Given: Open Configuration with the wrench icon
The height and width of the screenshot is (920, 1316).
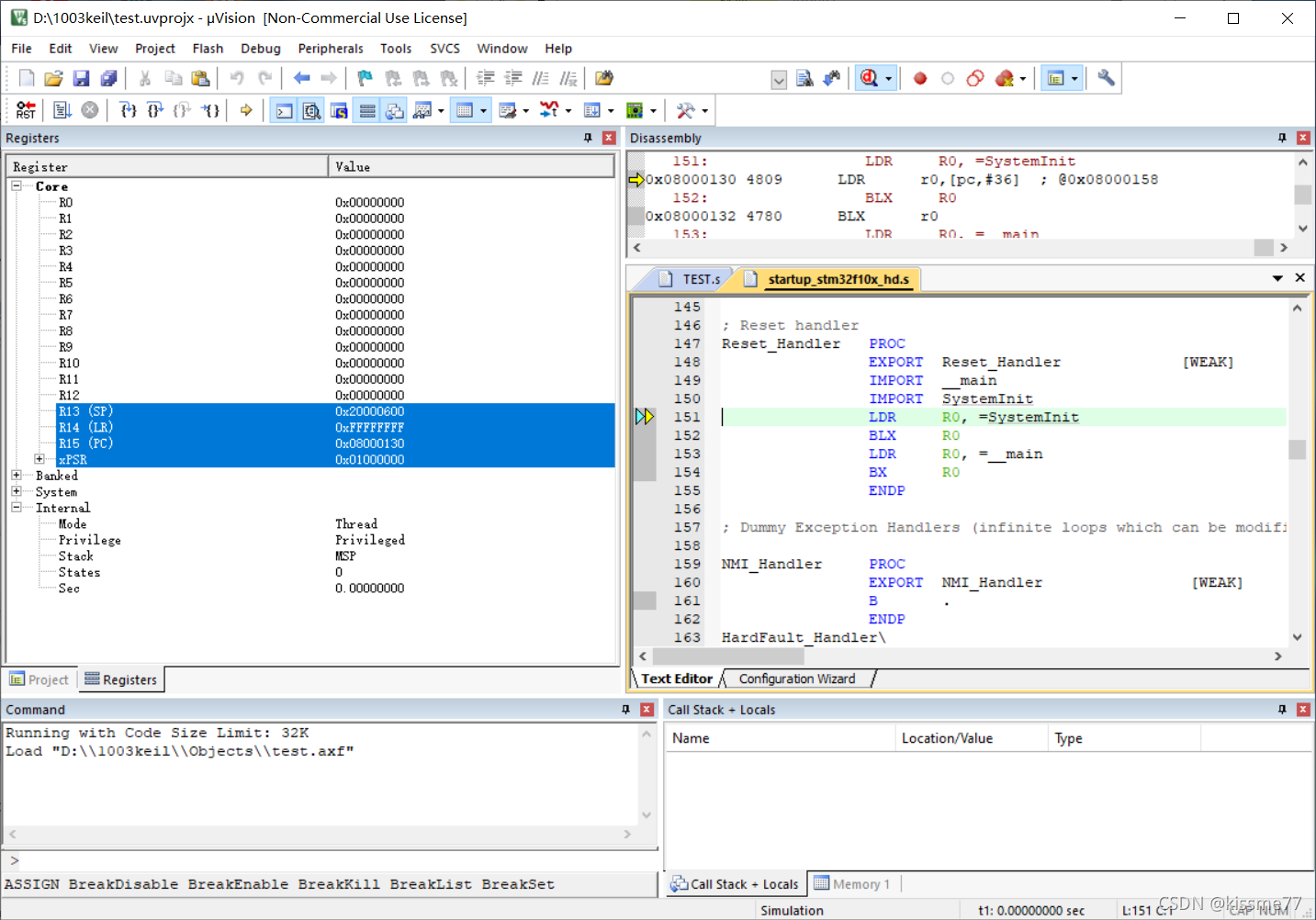Looking at the screenshot, I should pyautogui.click(x=1107, y=79).
